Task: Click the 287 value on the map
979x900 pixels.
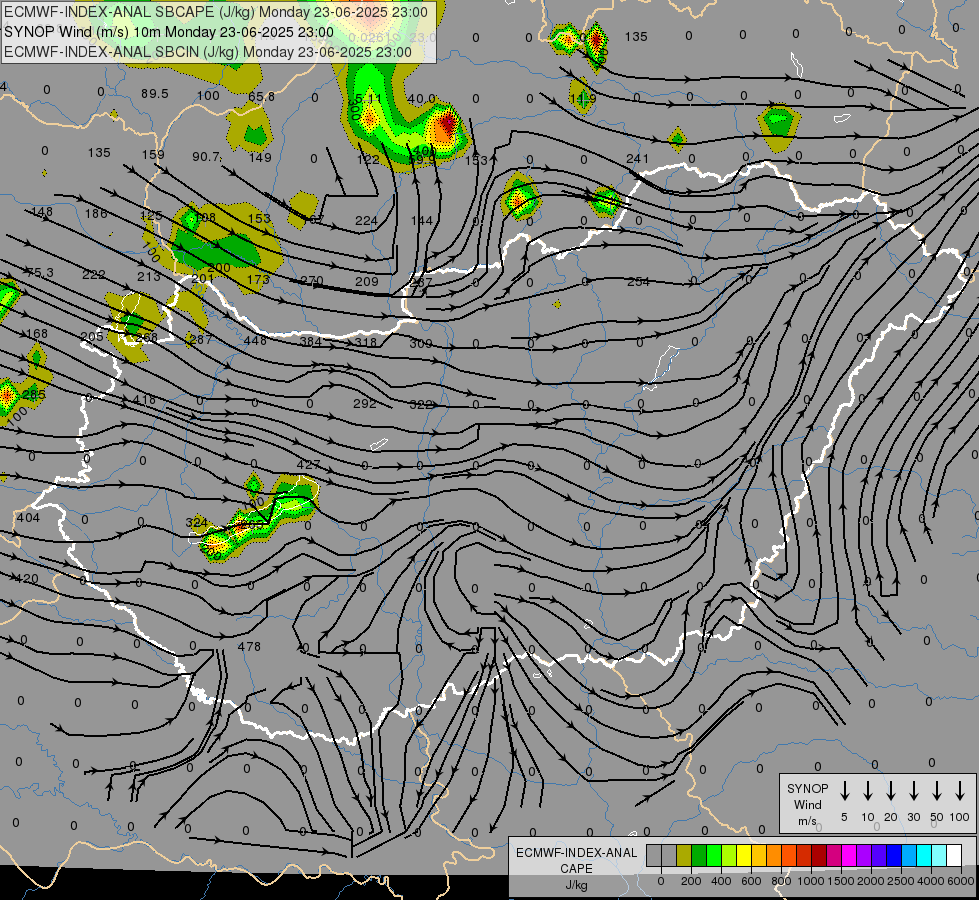Action: tap(201, 339)
